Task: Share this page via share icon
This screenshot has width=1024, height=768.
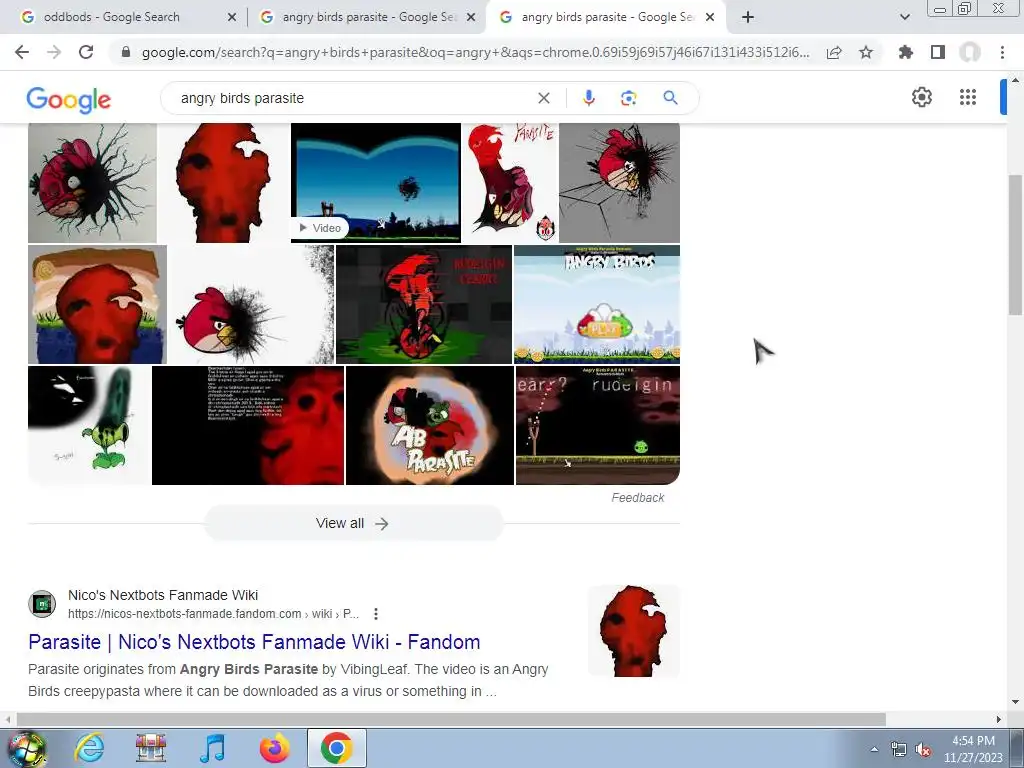Action: (x=834, y=52)
